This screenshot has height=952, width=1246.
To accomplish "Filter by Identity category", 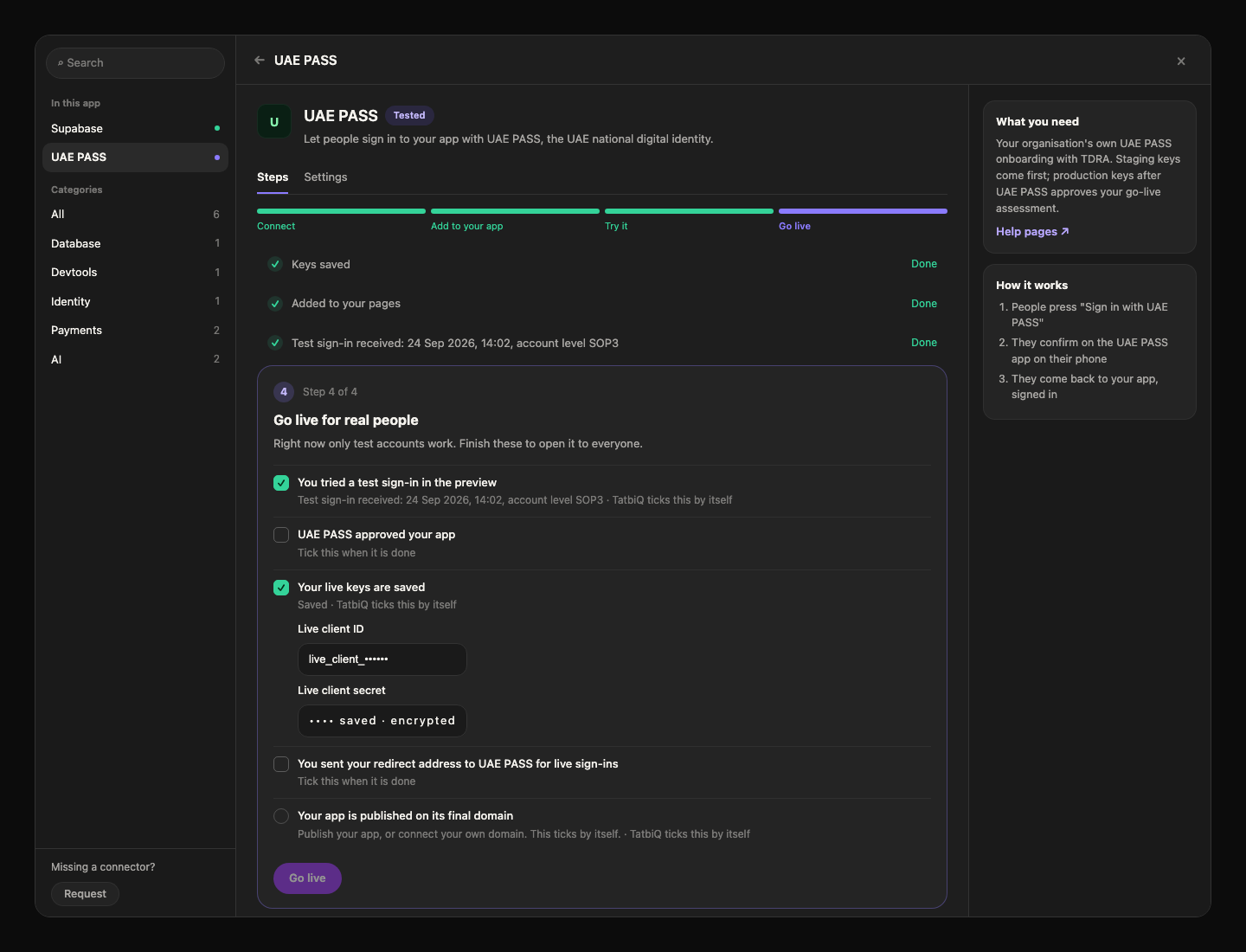I will 135,302.
